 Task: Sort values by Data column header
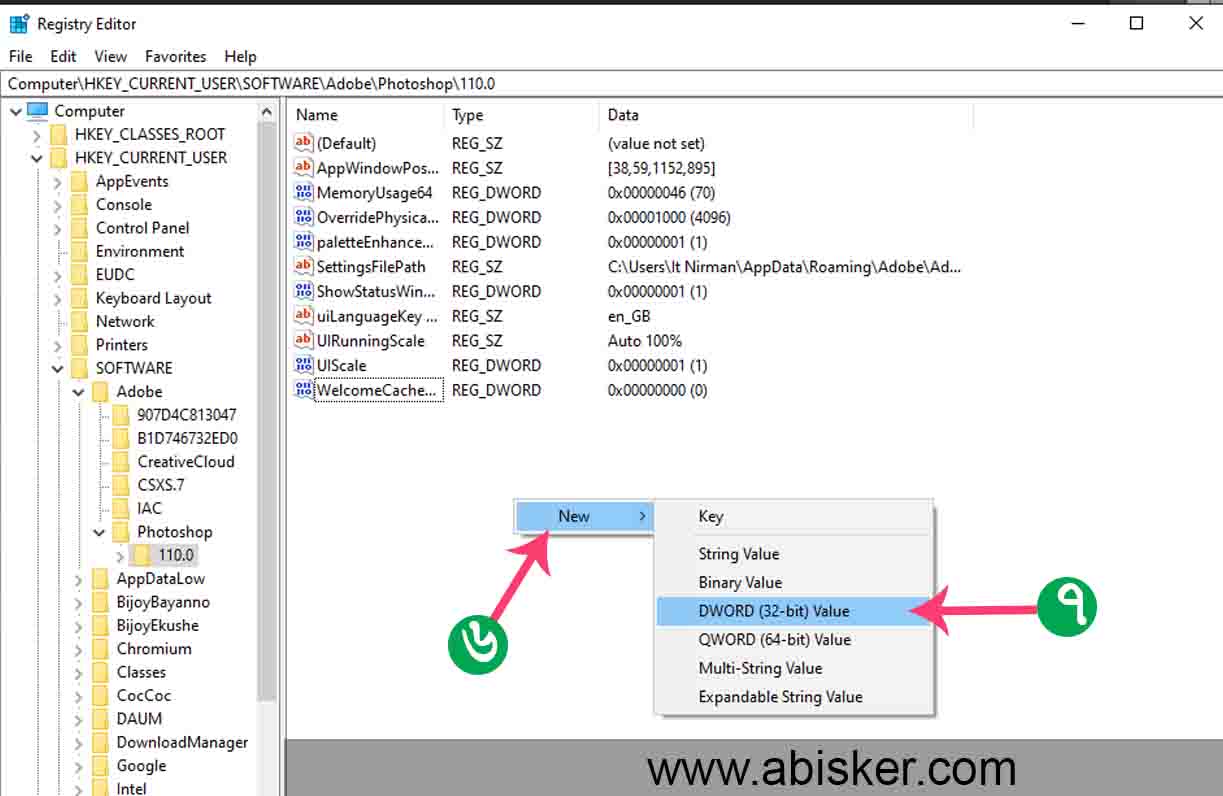click(x=786, y=115)
